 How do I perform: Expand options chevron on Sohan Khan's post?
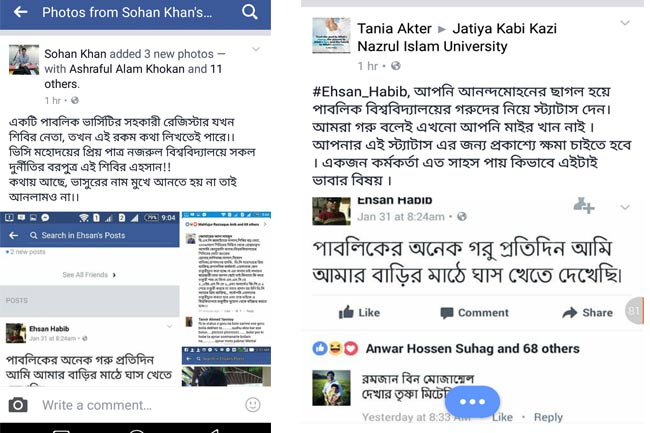coord(256,50)
